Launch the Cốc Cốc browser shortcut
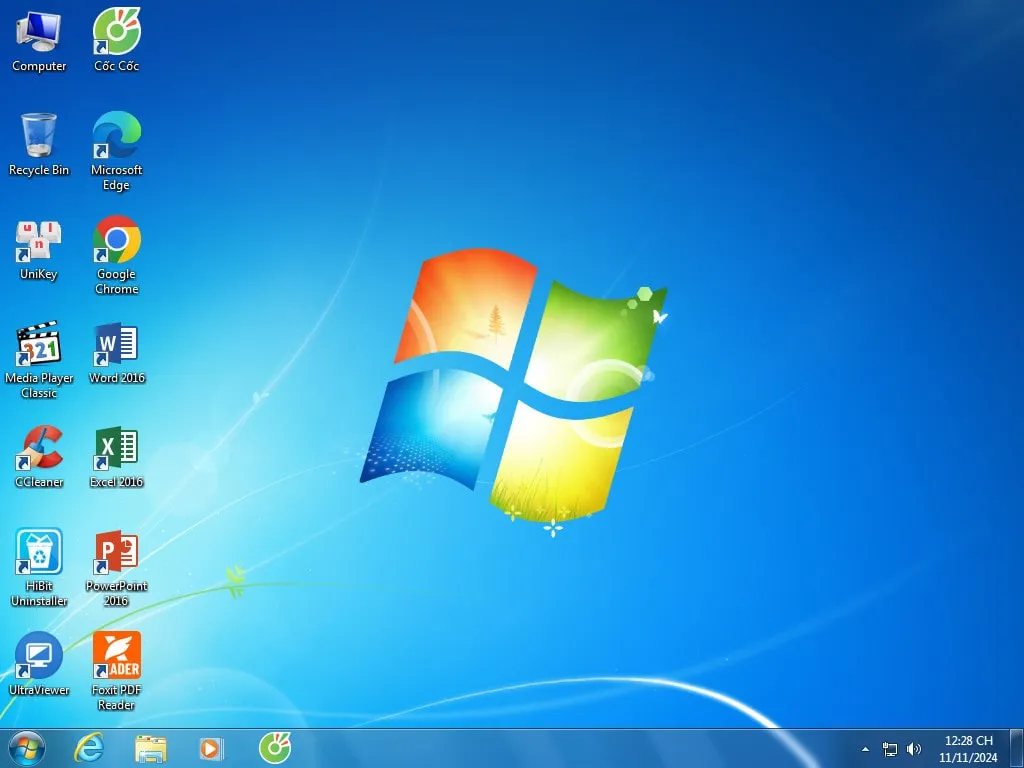1024x768 pixels. (x=116, y=30)
